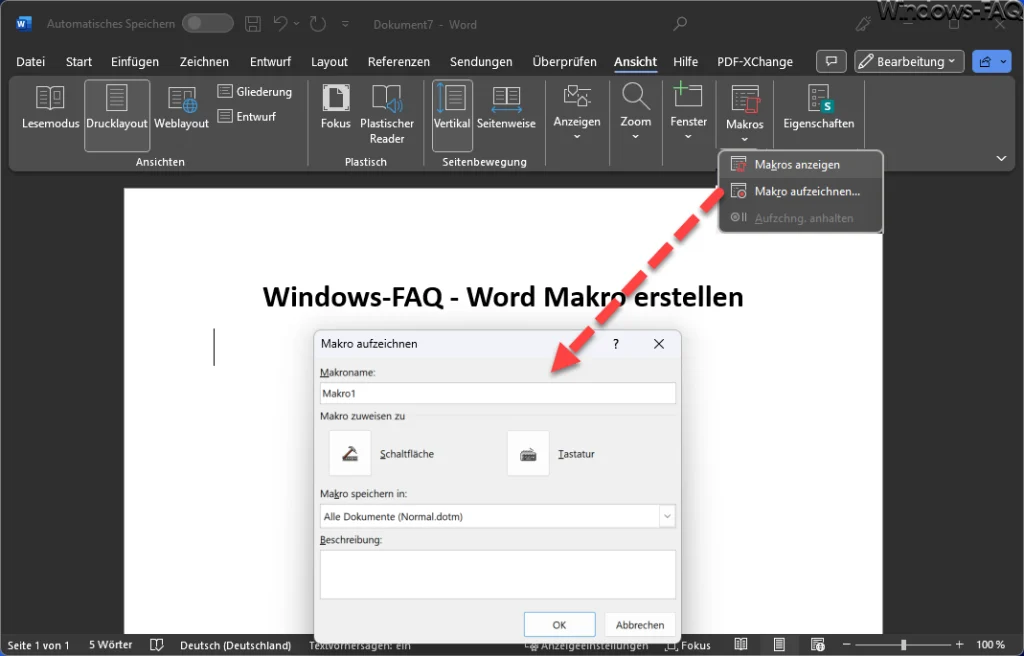Select web layout icon in status bar
The image size is (1024, 656).
818,645
